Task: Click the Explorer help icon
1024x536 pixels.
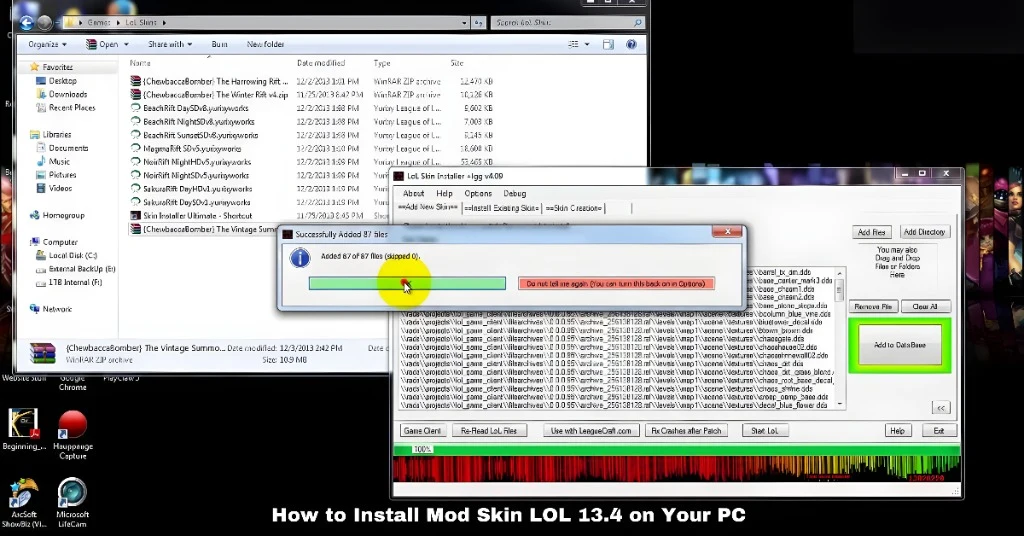Action: (631, 44)
